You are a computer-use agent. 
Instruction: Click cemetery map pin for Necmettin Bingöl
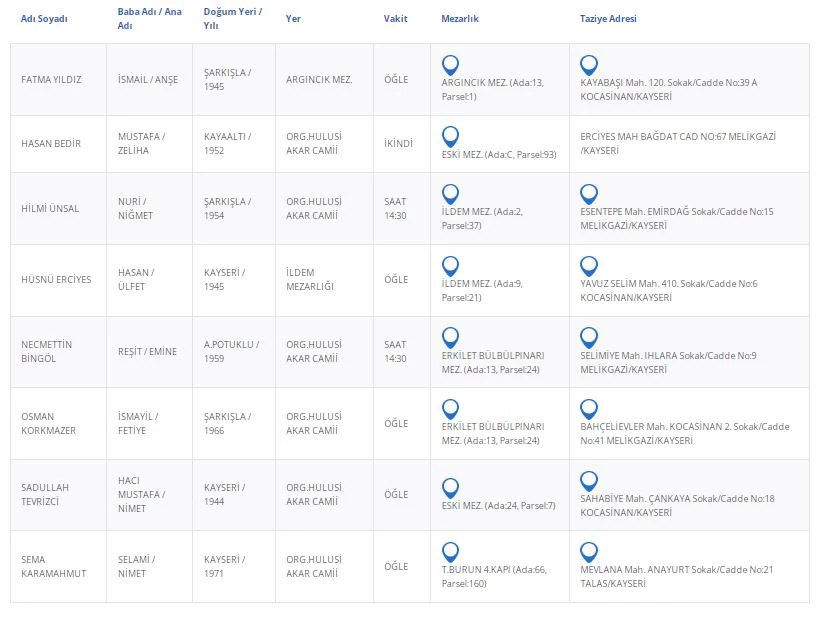450,337
